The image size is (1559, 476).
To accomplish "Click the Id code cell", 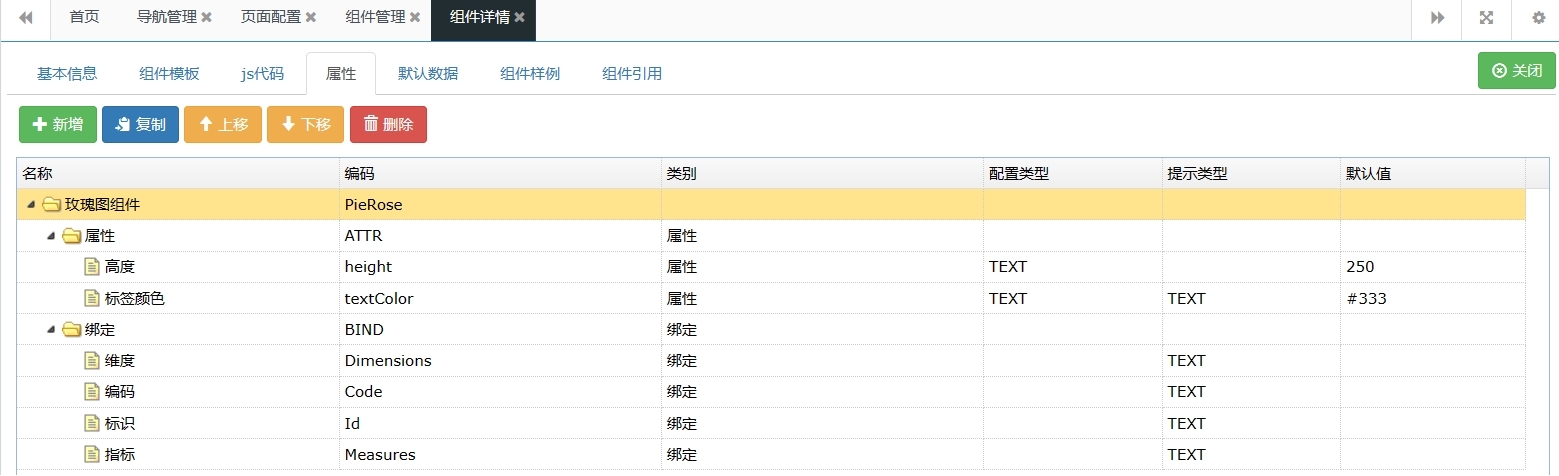I will [x=500, y=423].
